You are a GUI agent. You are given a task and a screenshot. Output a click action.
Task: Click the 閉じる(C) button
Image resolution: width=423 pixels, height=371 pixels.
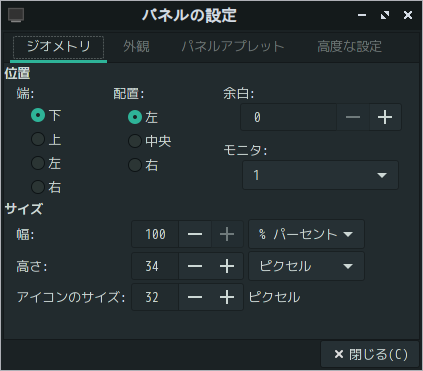click(x=370, y=354)
